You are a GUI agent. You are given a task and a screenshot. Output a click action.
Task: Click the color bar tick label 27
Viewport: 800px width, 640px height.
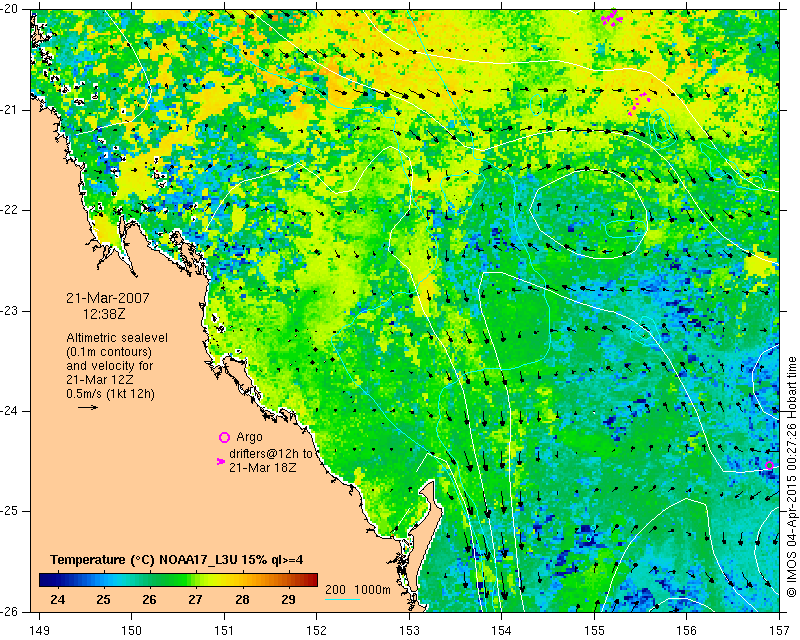click(x=195, y=600)
